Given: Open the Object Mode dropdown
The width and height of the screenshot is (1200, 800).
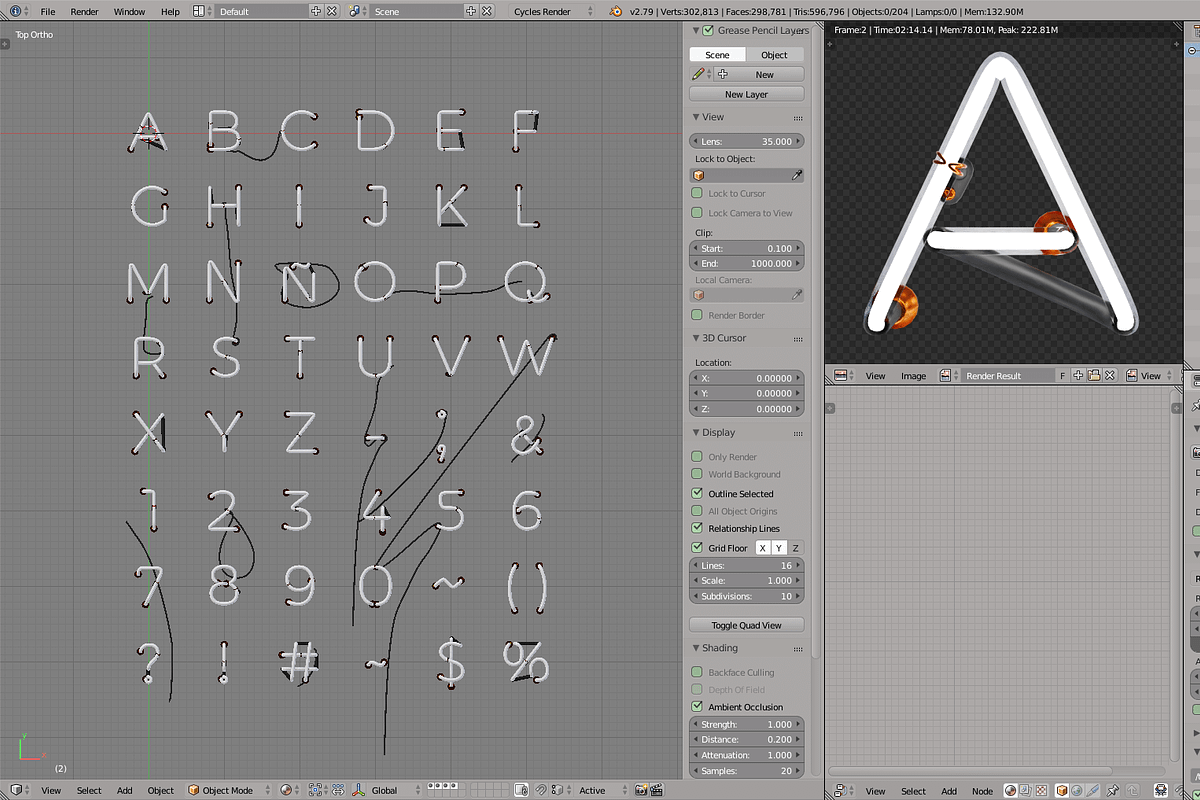Looking at the screenshot, I should point(229,790).
